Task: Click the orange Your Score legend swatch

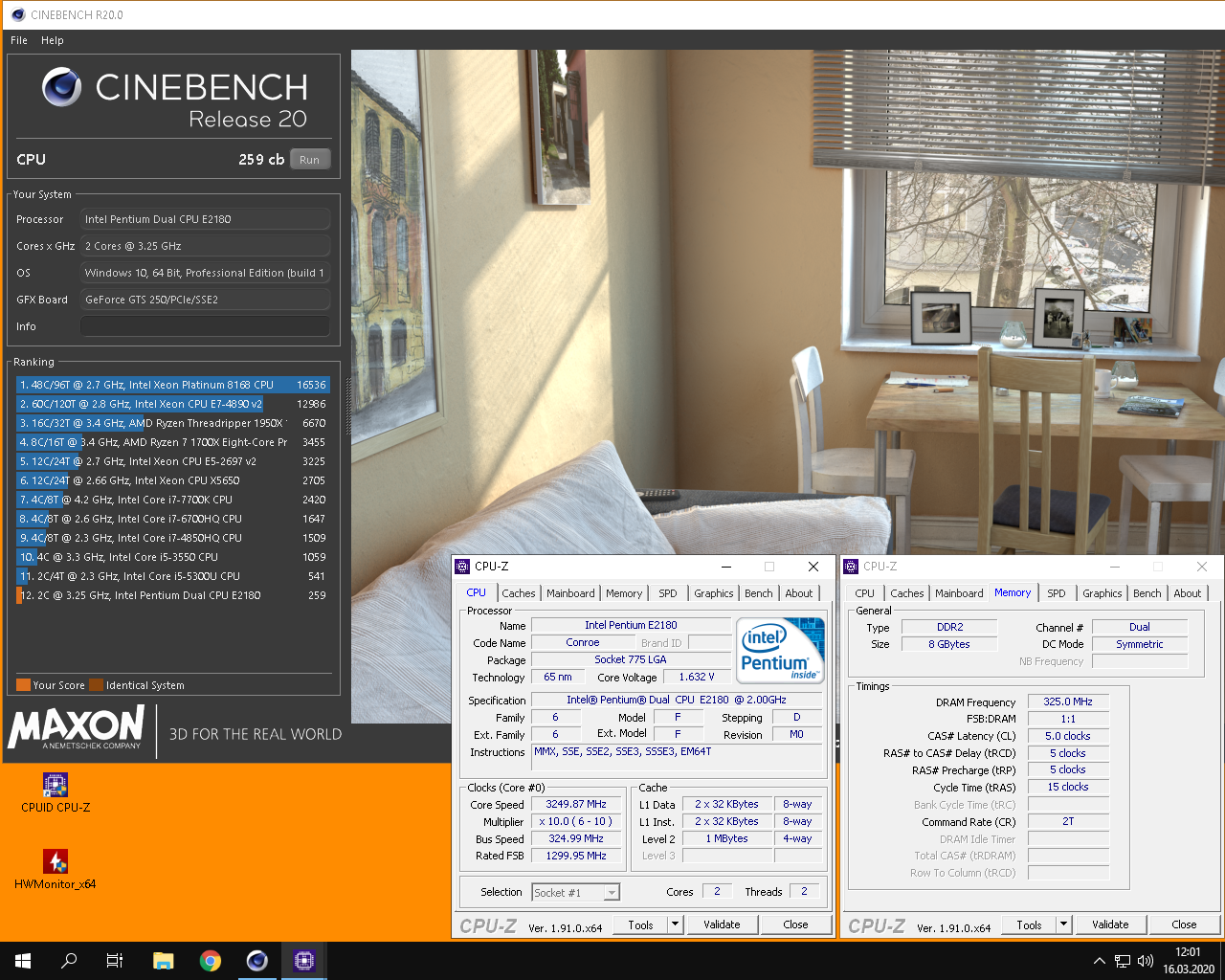Action: (x=23, y=685)
